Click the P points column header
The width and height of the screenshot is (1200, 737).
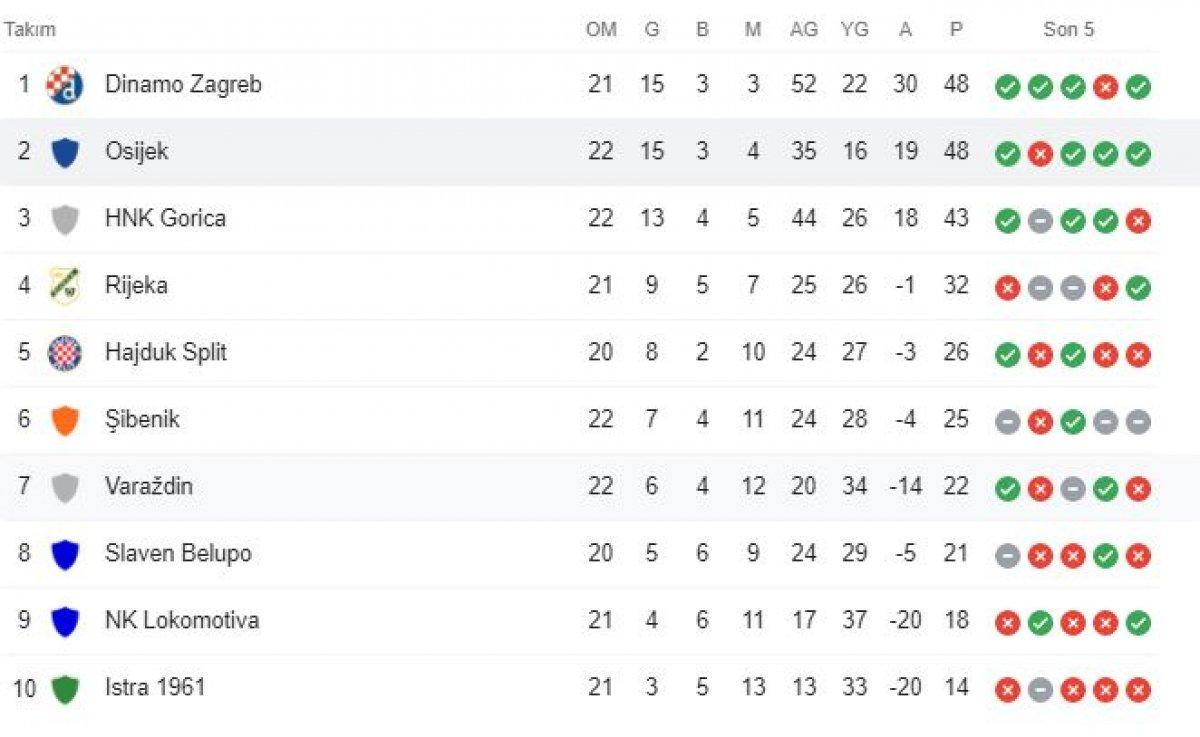tap(956, 30)
